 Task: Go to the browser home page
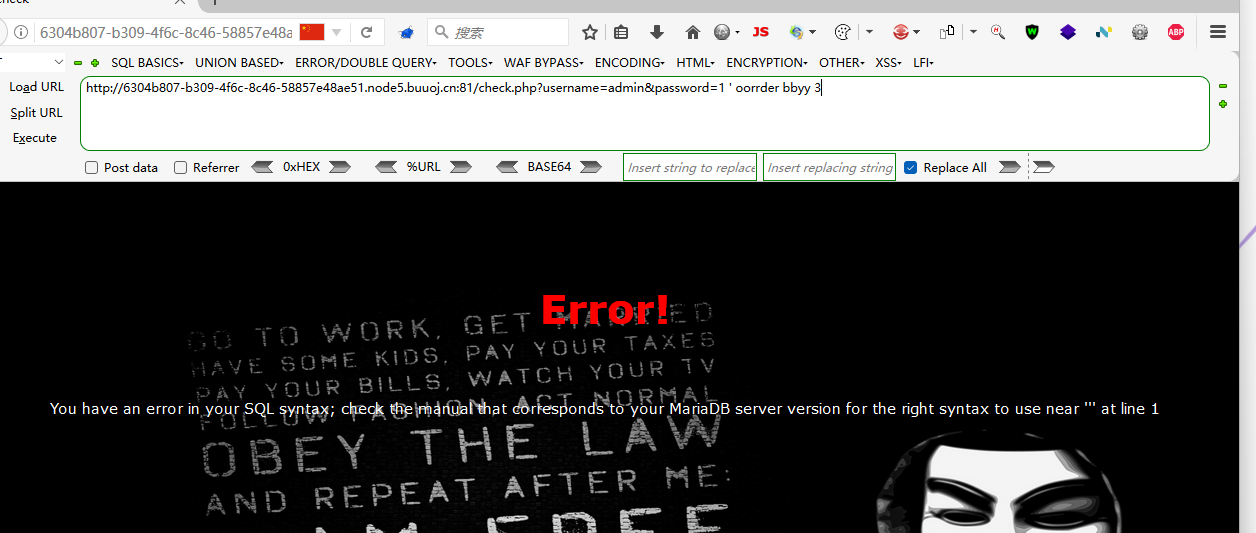click(692, 32)
